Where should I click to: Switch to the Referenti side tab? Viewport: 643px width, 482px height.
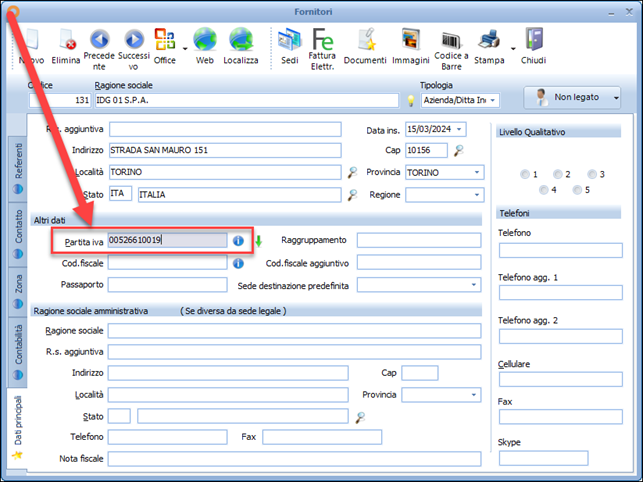[x=18, y=168]
